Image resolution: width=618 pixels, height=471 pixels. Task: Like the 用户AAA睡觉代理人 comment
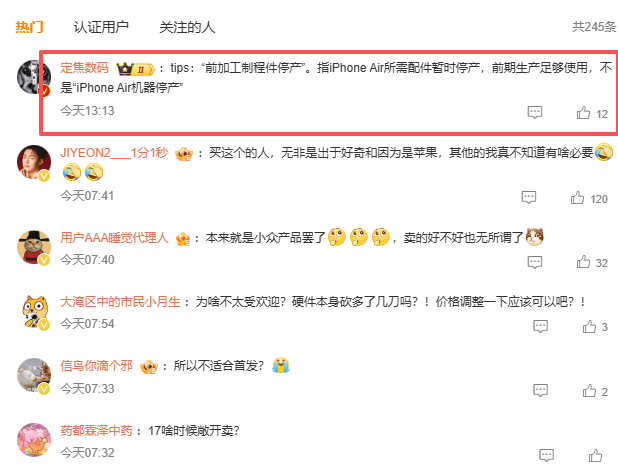click(x=583, y=262)
